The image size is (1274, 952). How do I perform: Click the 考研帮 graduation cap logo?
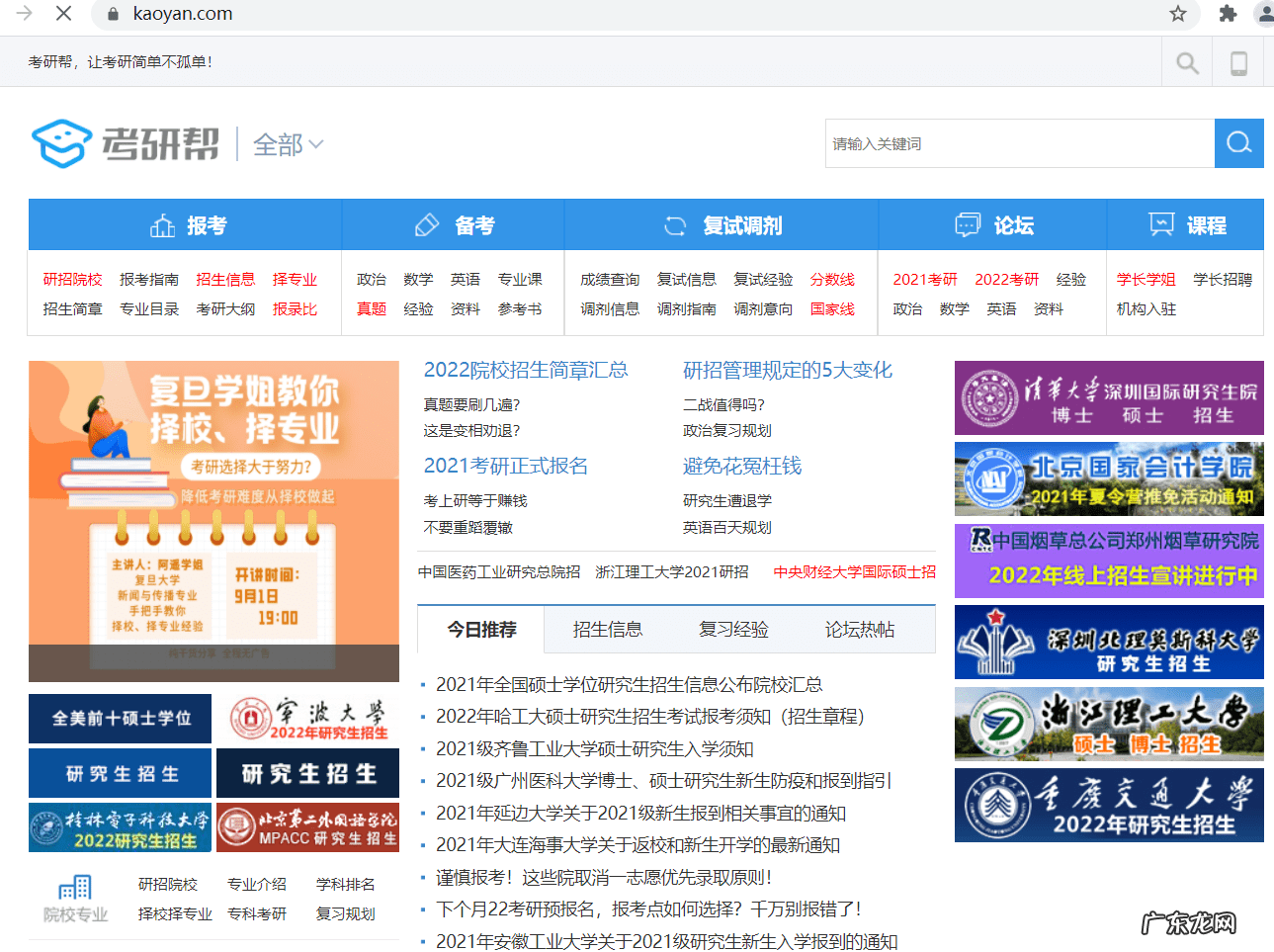pos(61,142)
